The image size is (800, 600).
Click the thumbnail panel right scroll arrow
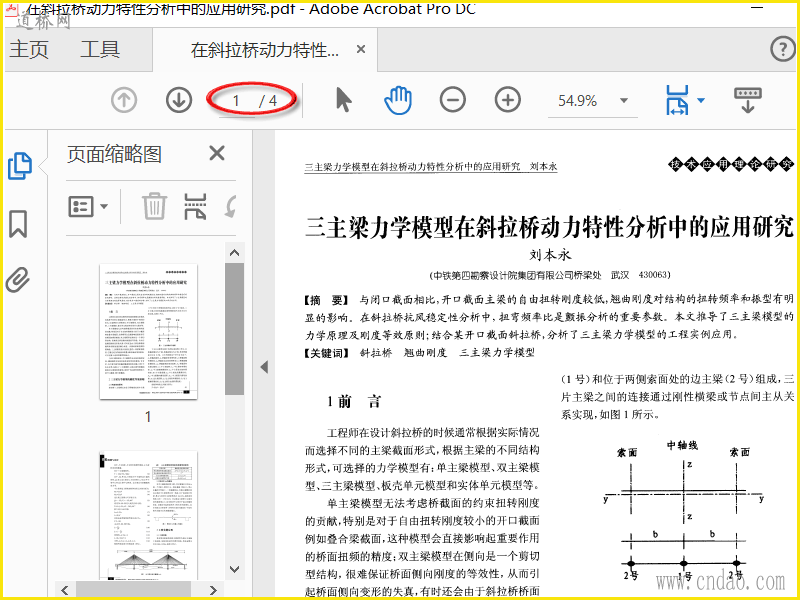214,590
